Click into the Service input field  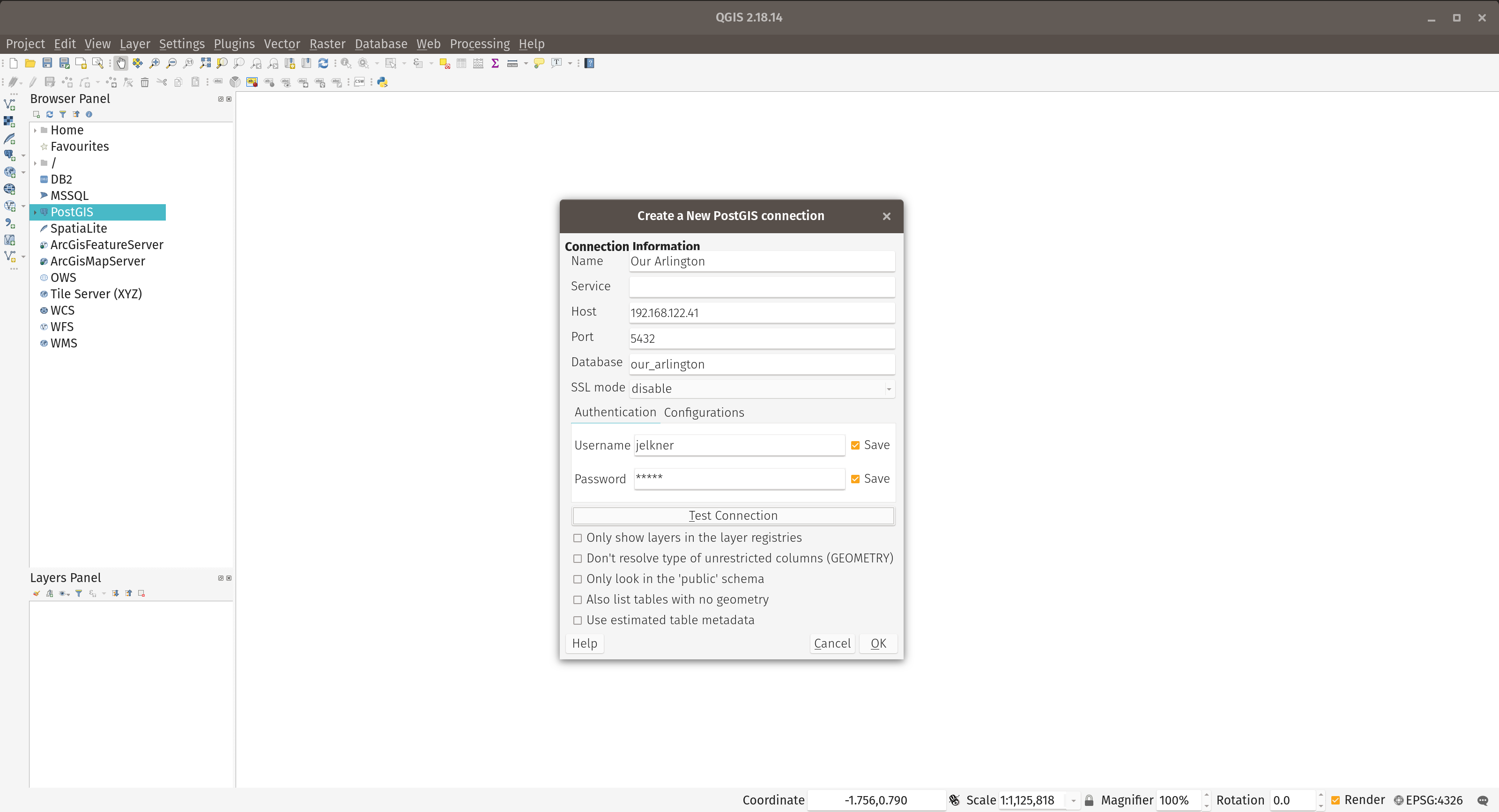click(x=761, y=287)
